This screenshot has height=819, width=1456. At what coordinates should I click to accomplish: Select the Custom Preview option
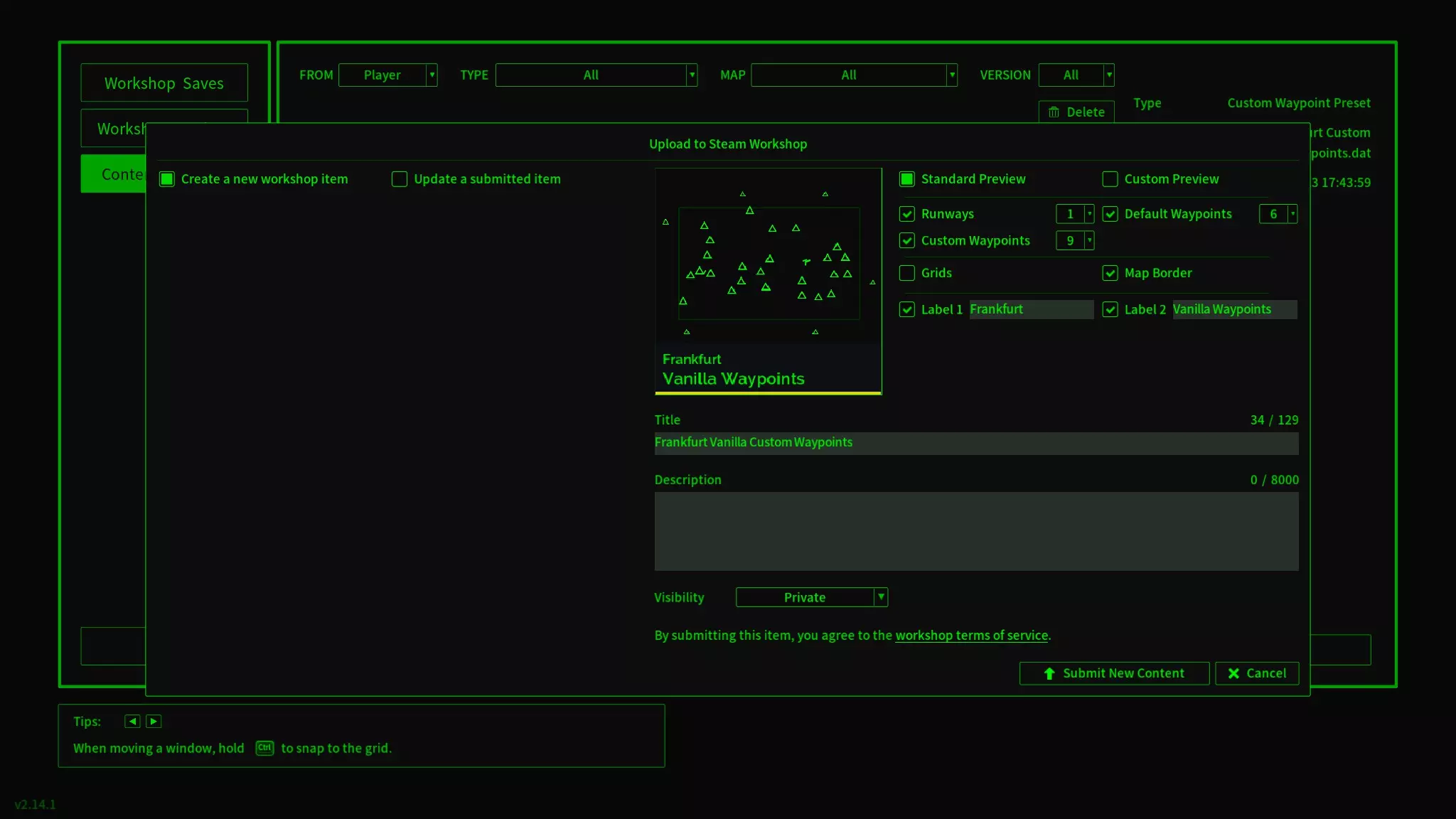pos(1110,179)
